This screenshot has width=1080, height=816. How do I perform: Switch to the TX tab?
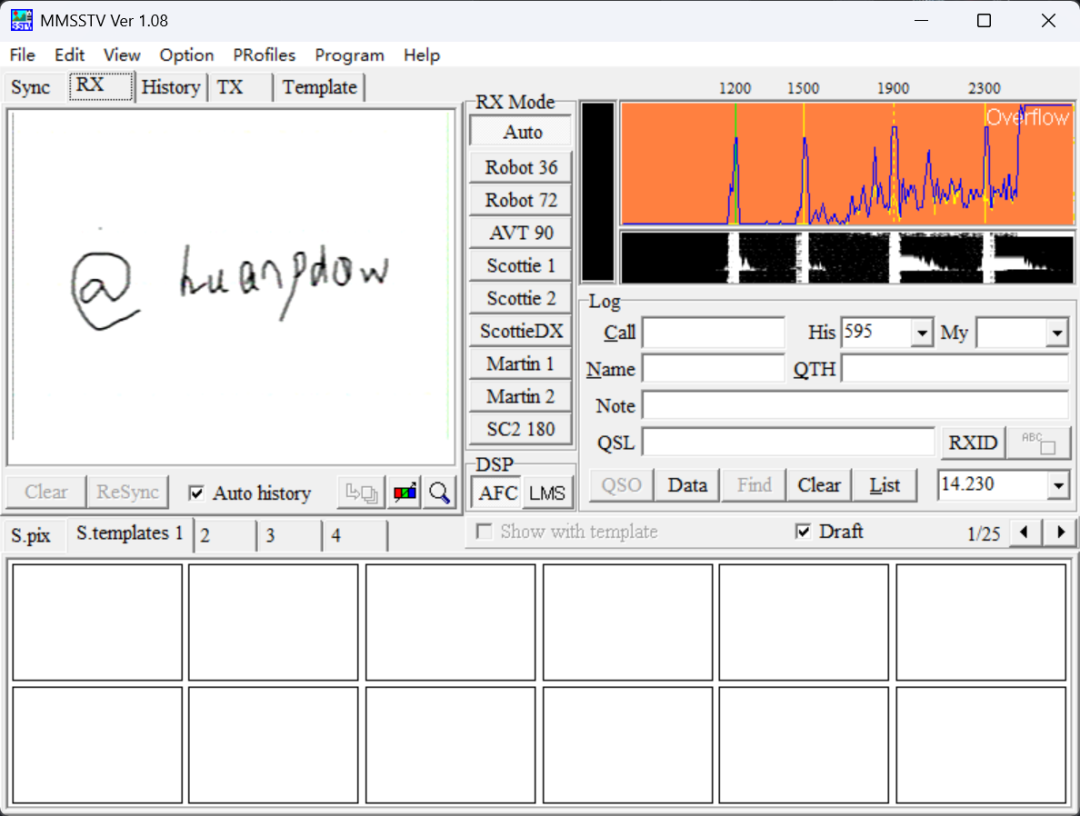tap(240, 87)
